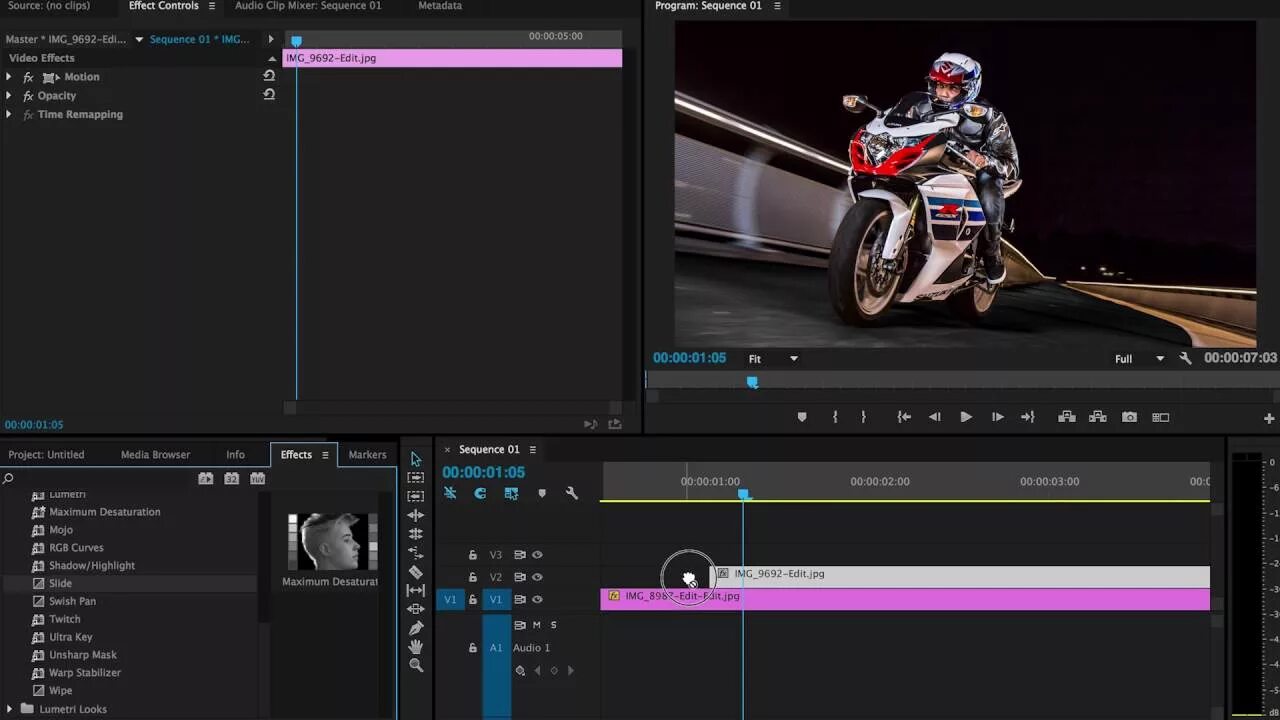This screenshot has width=1280, height=720.
Task: Select the Pen tool in the tools panel
Action: click(416, 628)
